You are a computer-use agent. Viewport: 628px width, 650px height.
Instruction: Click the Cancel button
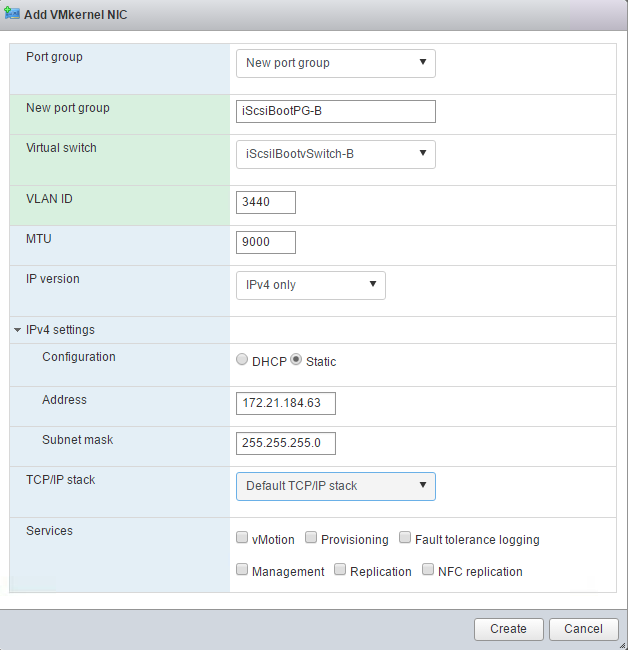point(583,629)
